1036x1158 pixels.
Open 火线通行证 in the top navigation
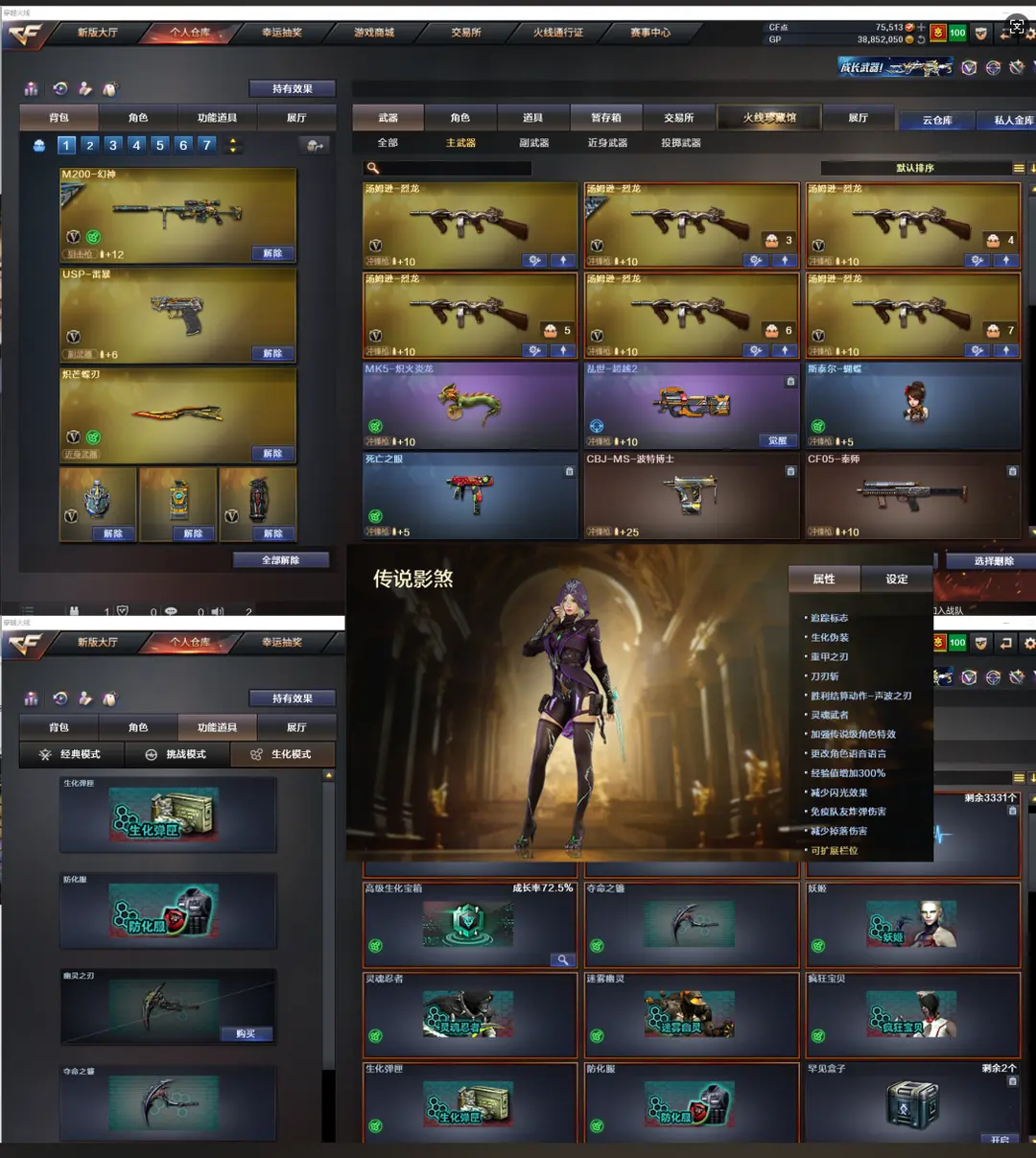point(558,33)
